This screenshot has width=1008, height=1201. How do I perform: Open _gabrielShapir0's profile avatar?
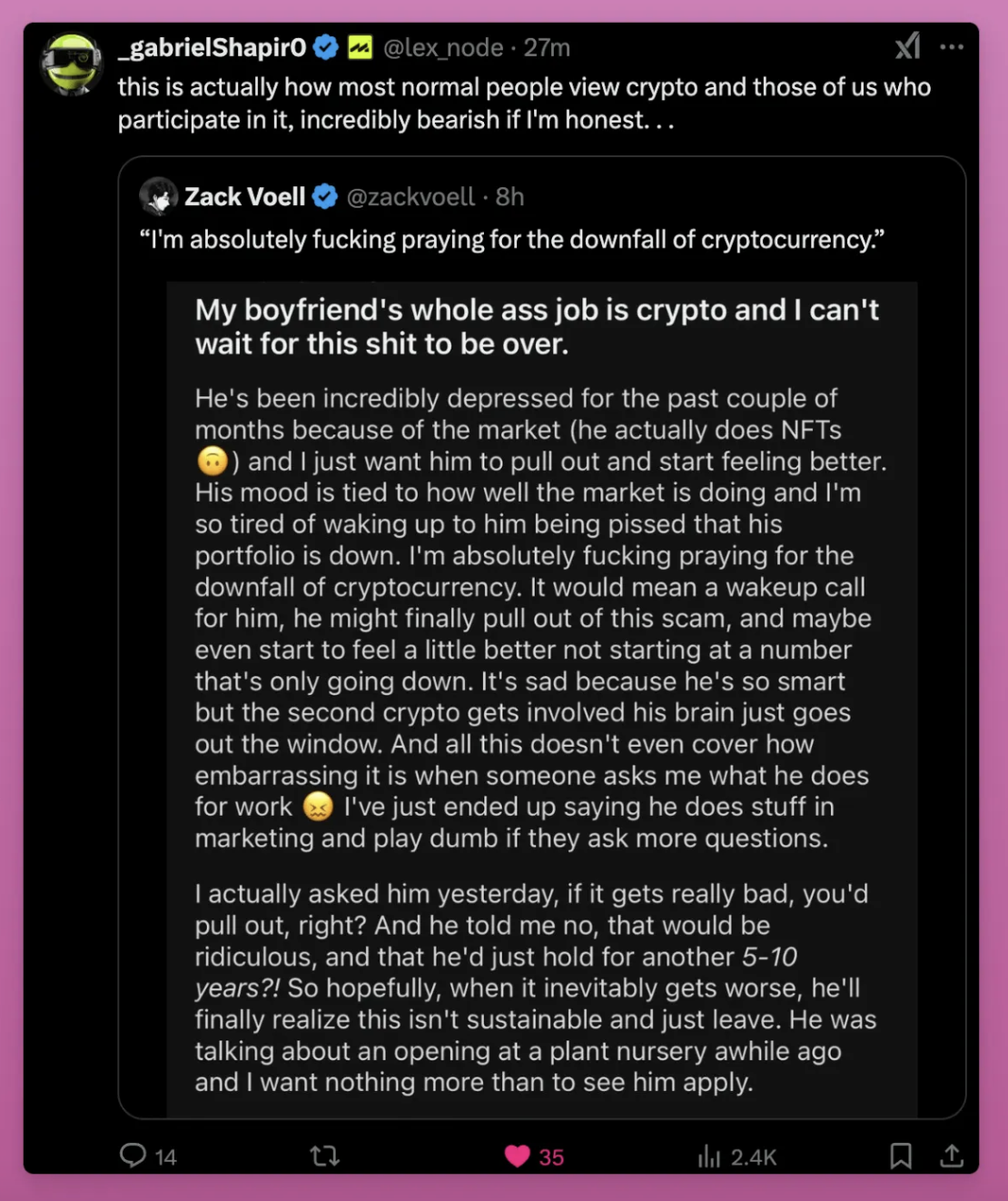coord(72,64)
